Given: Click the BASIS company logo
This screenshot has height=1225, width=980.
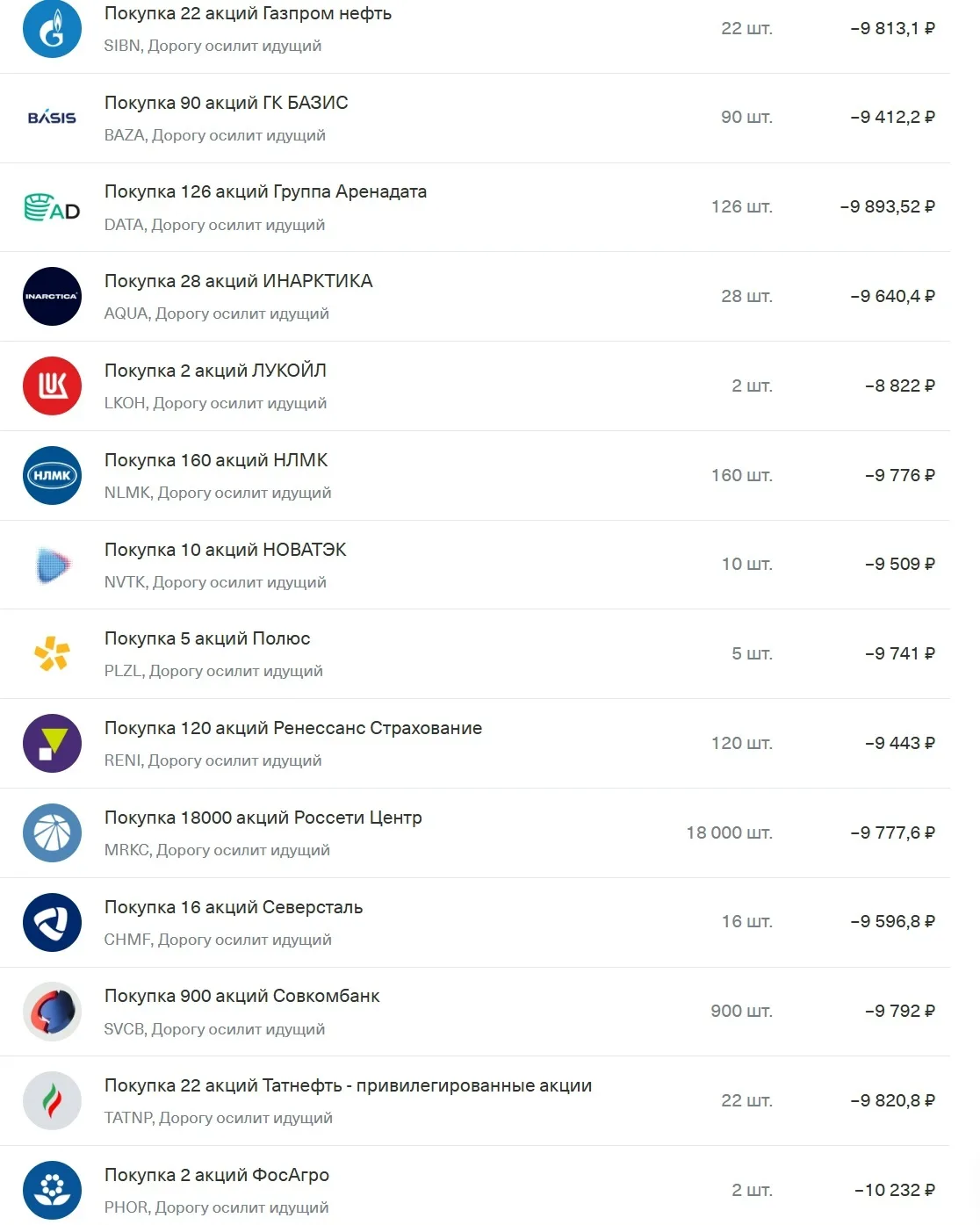Looking at the screenshot, I should coord(52,118).
